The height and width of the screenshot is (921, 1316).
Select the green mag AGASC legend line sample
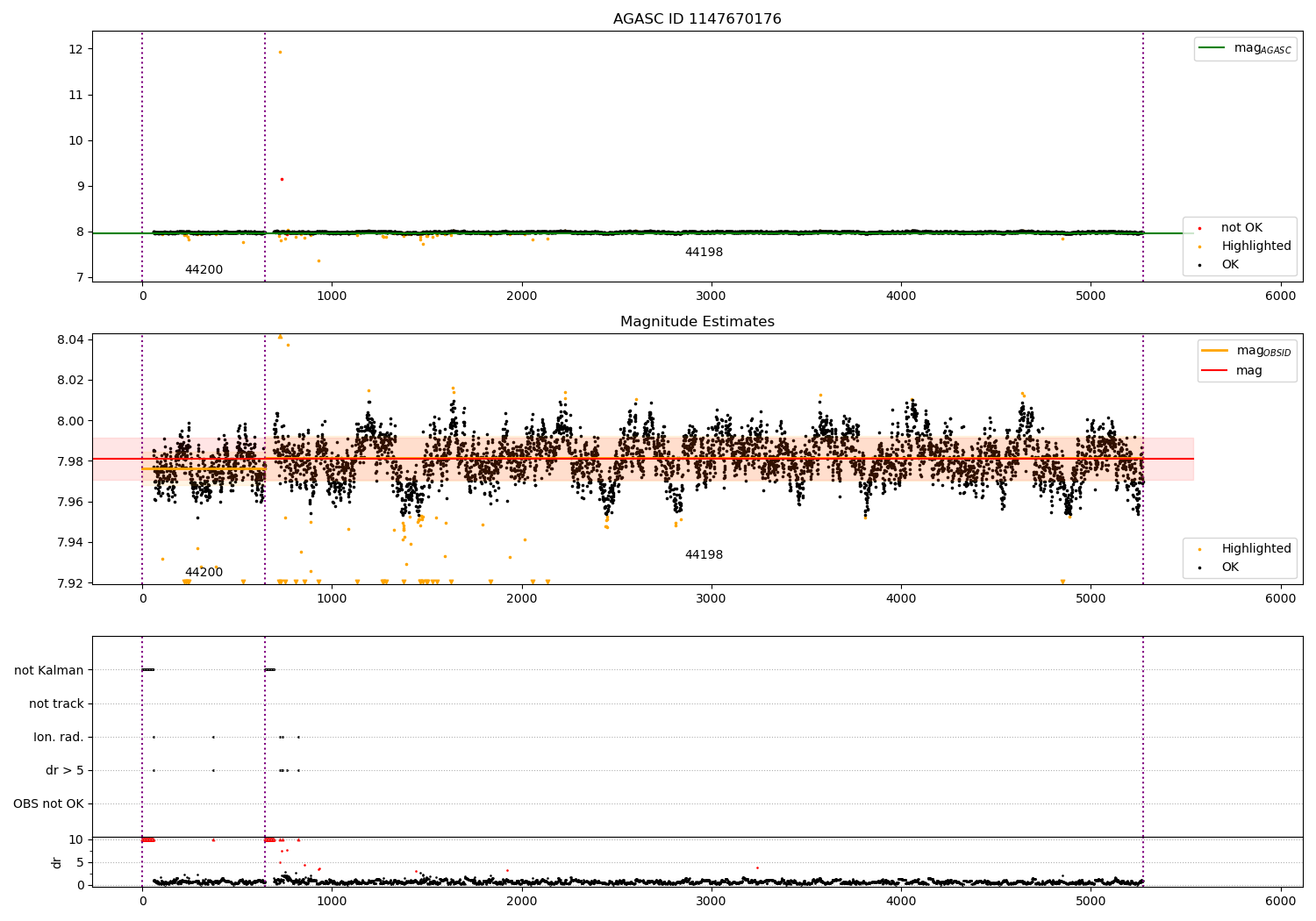click(x=1212, y=48)
